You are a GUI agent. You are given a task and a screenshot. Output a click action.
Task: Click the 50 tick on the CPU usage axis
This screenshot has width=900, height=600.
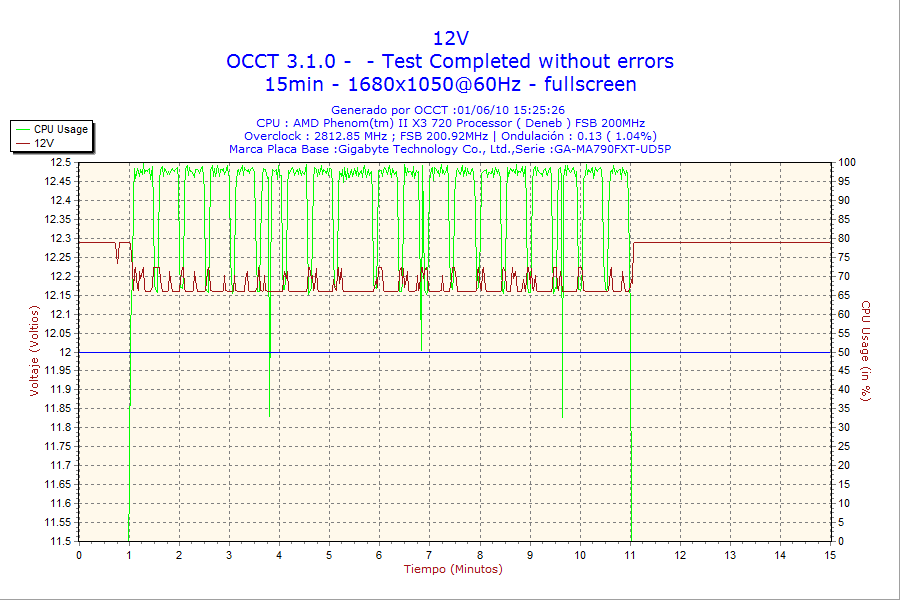pos(844,352)
